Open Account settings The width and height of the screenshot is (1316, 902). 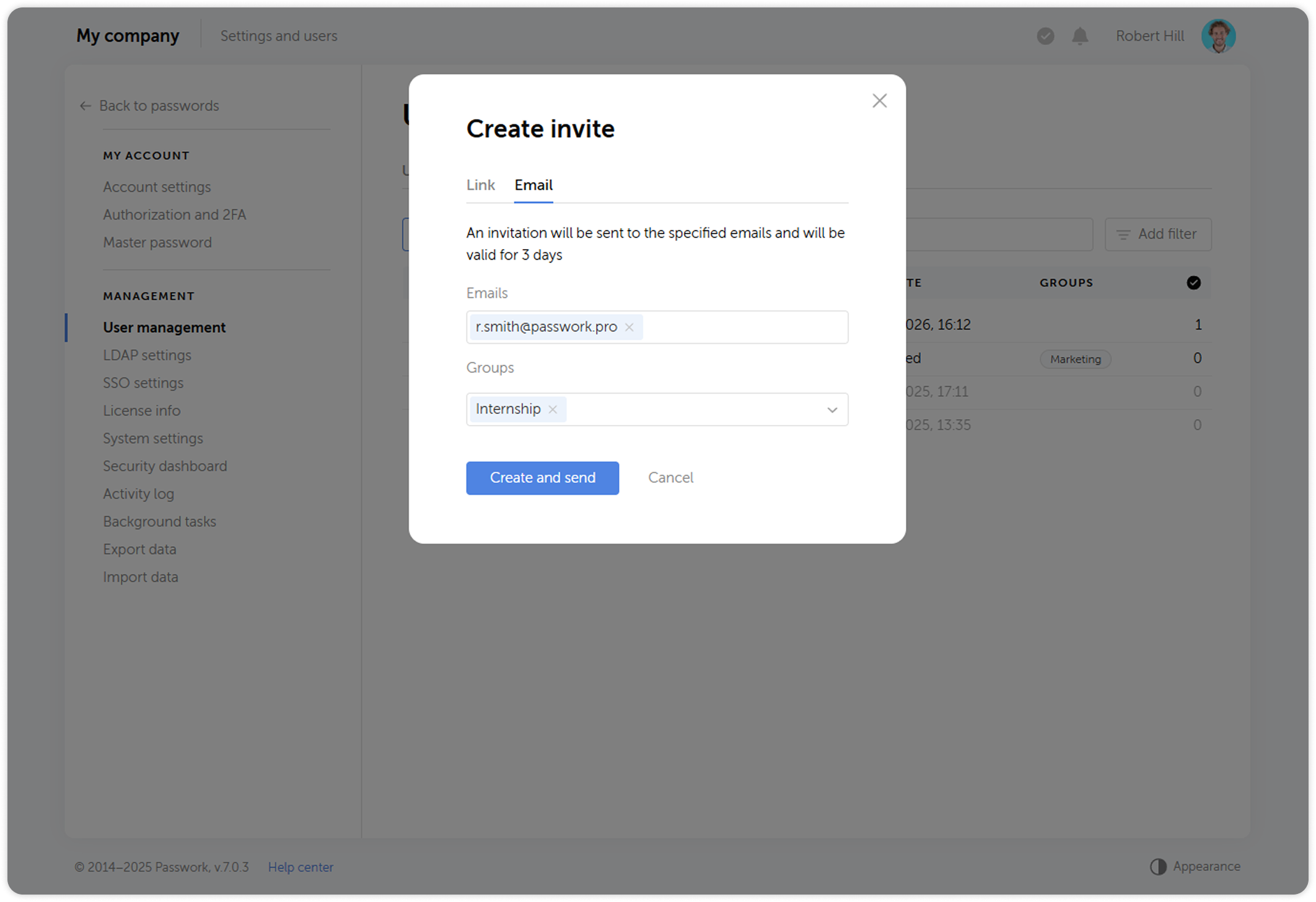157,187
